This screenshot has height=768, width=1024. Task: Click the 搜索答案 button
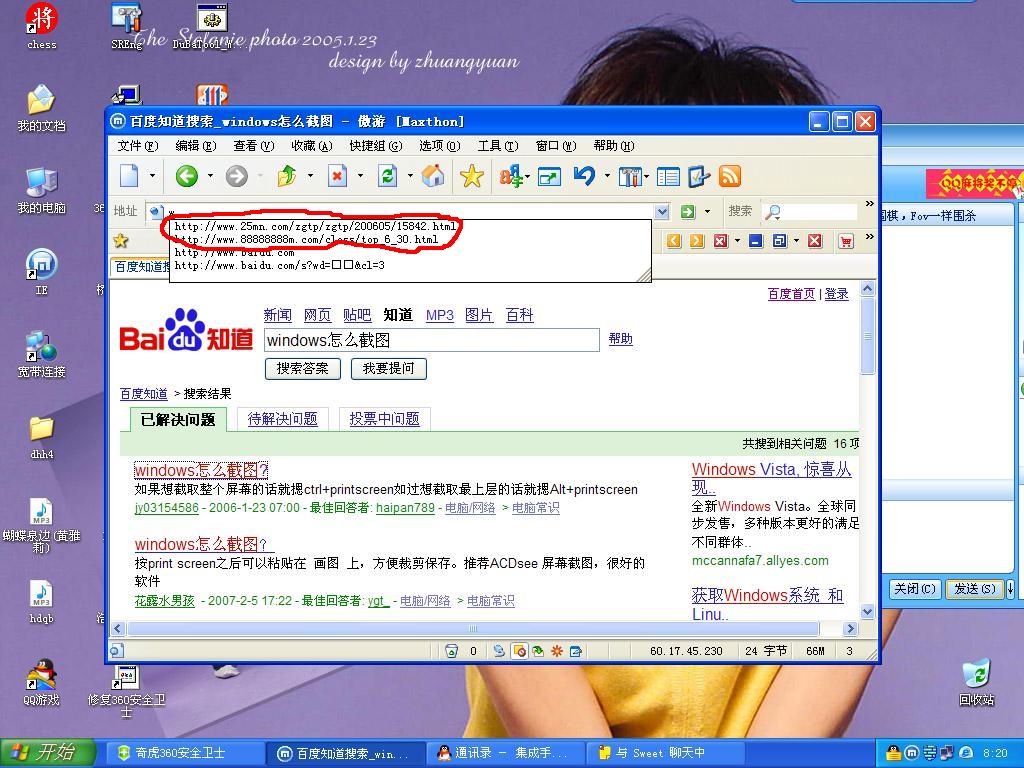pyautogui.click(x=302, y=368)
